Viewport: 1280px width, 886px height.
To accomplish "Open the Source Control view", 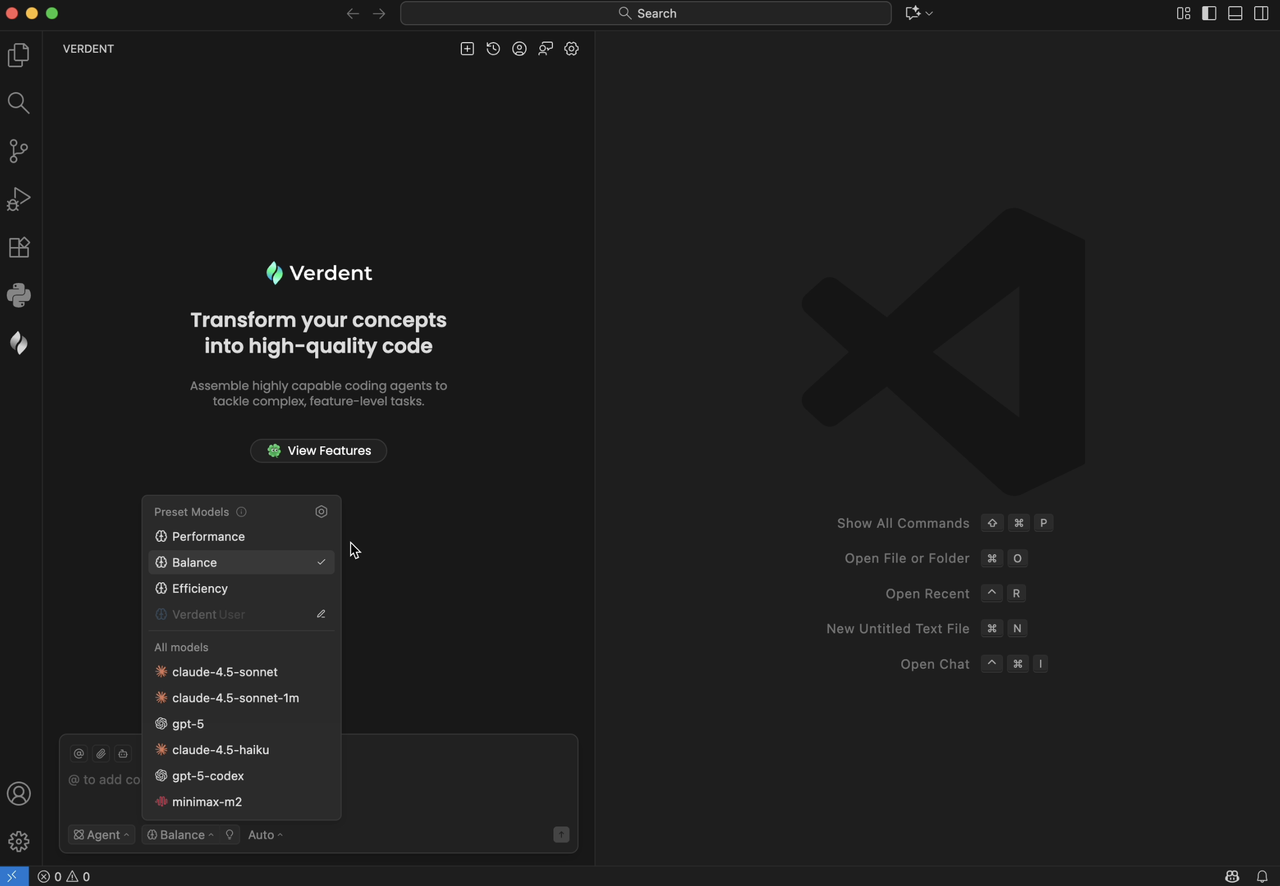I will [x=19, y=151].
